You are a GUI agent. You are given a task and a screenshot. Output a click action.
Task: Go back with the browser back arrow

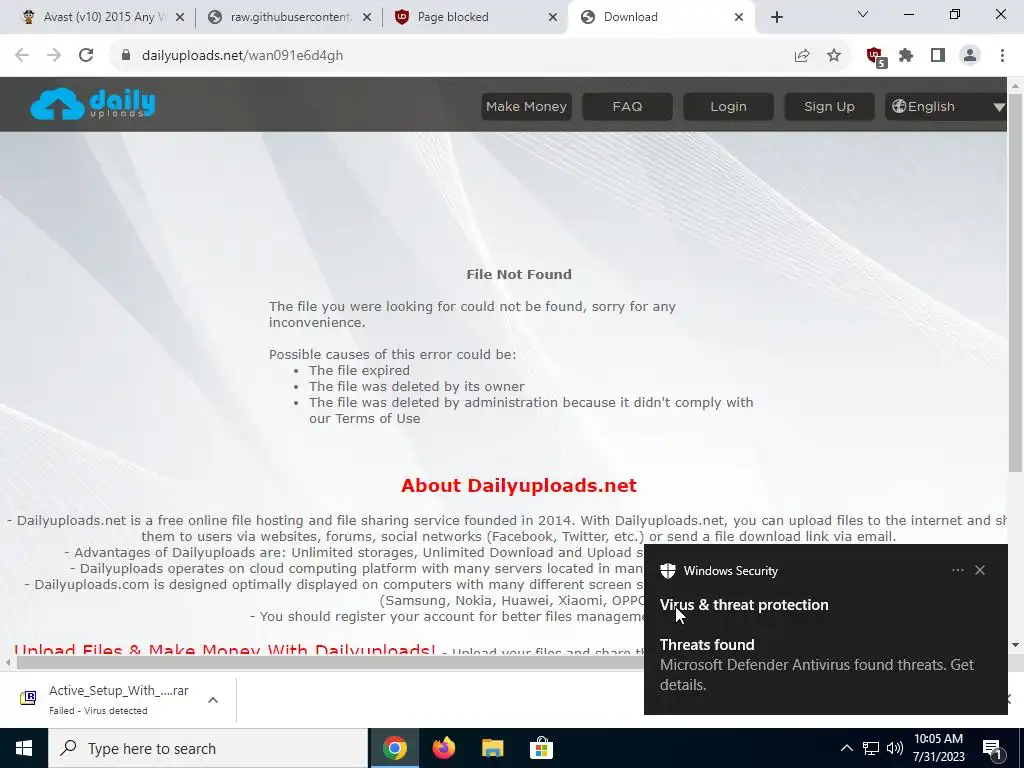click(22, 56)
